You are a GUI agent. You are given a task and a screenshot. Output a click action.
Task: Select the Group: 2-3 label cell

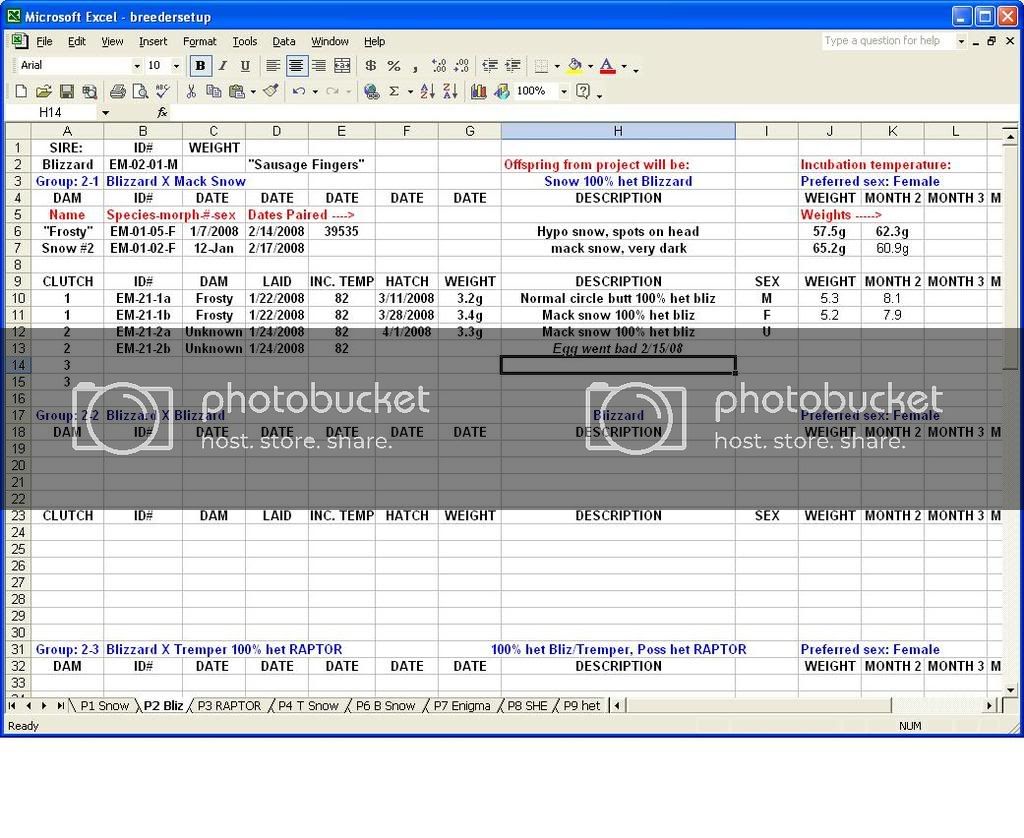tap(66, 649)
